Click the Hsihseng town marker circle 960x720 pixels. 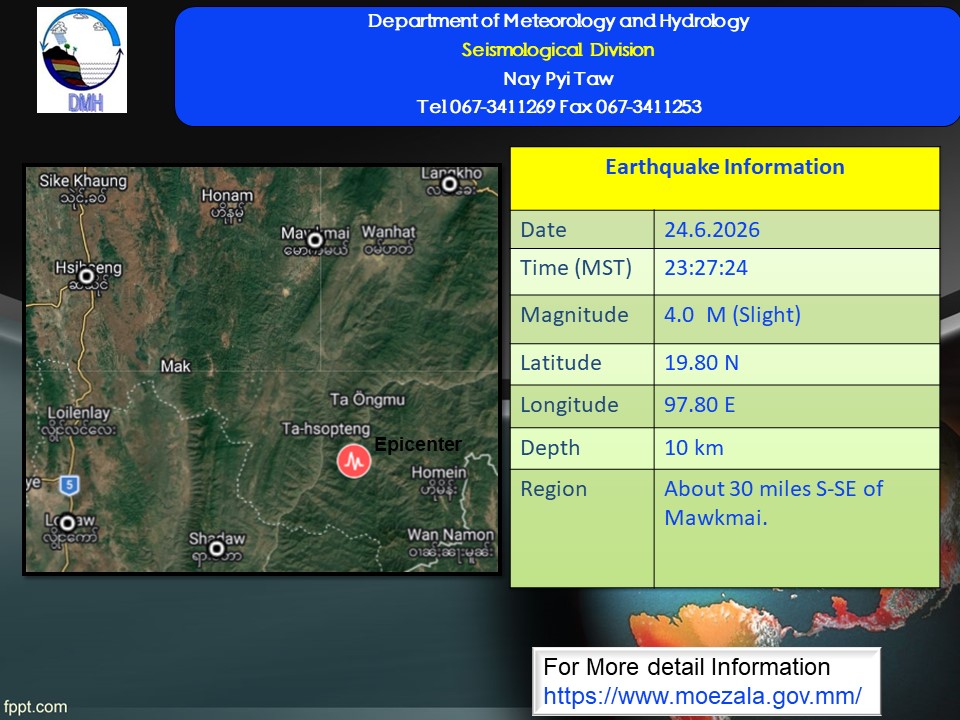click(x=86, y=276)
